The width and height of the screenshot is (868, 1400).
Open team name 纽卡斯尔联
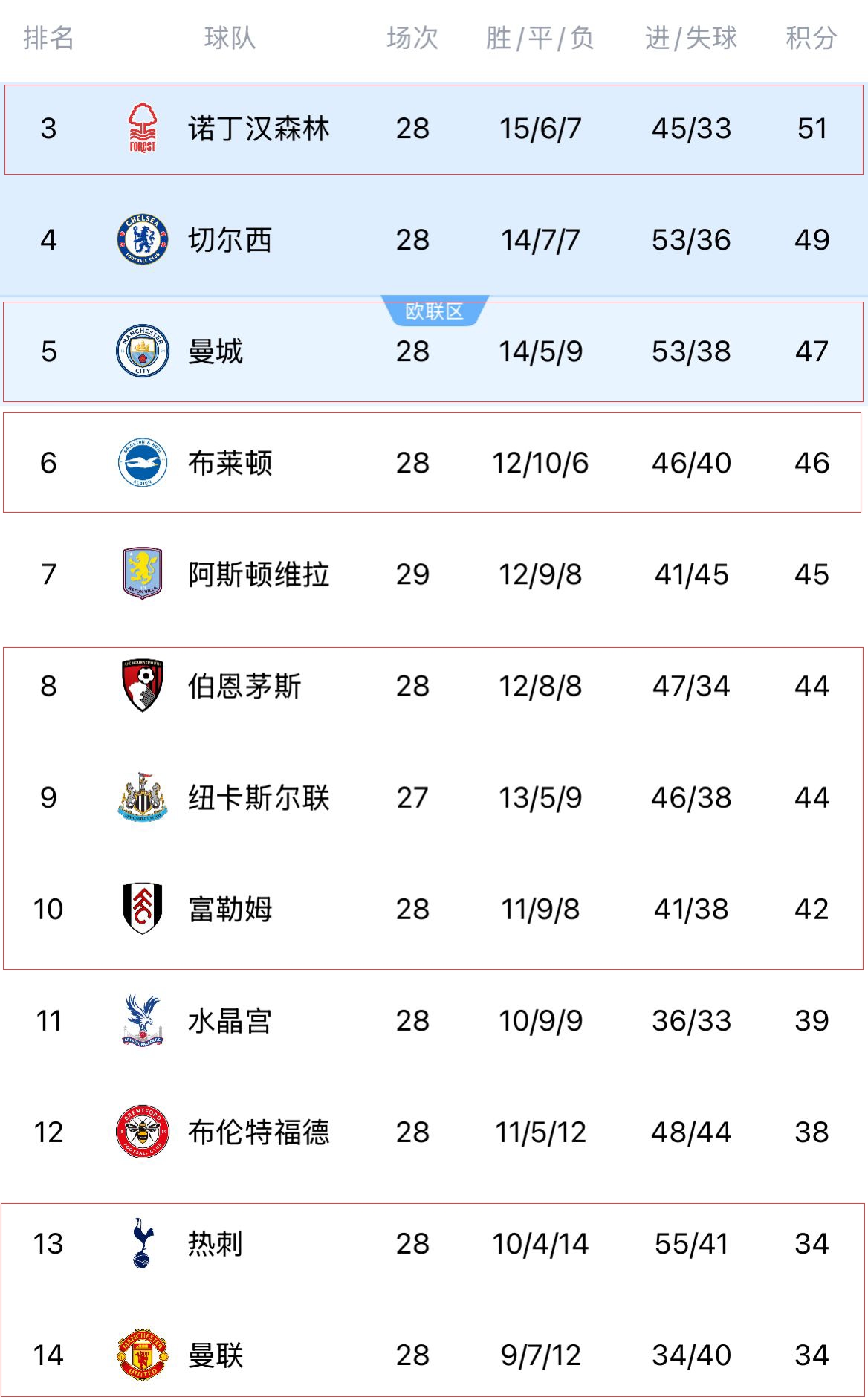click(259, 797)
